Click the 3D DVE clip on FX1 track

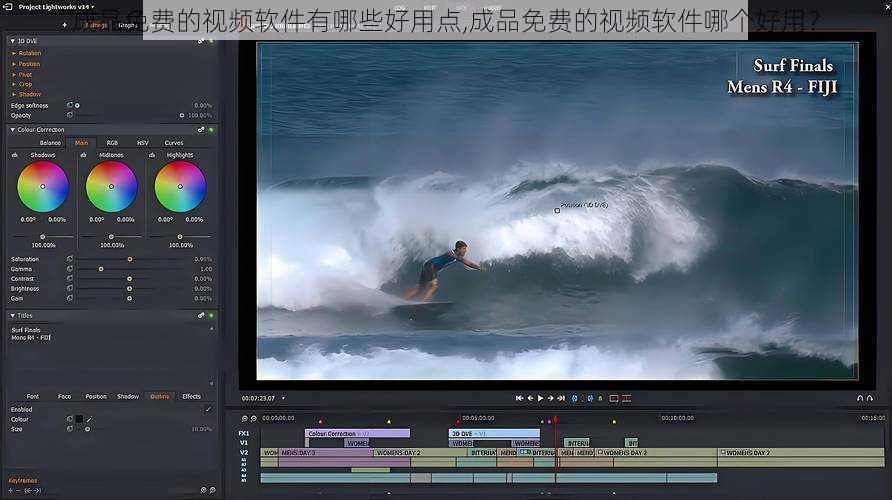tap(494, 433)
